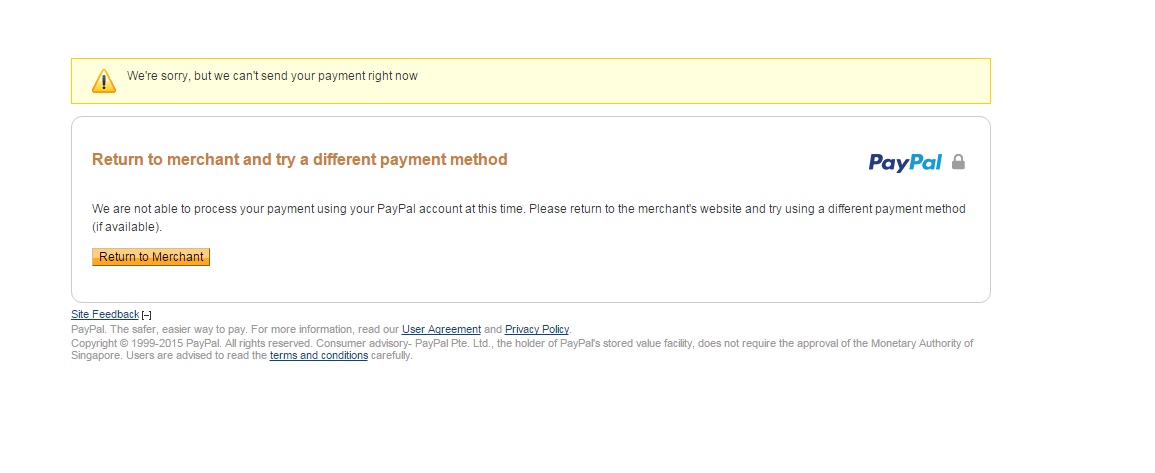Click the "(if available)." text line
Screen dimensions: 1155x473
coord(127,227)
